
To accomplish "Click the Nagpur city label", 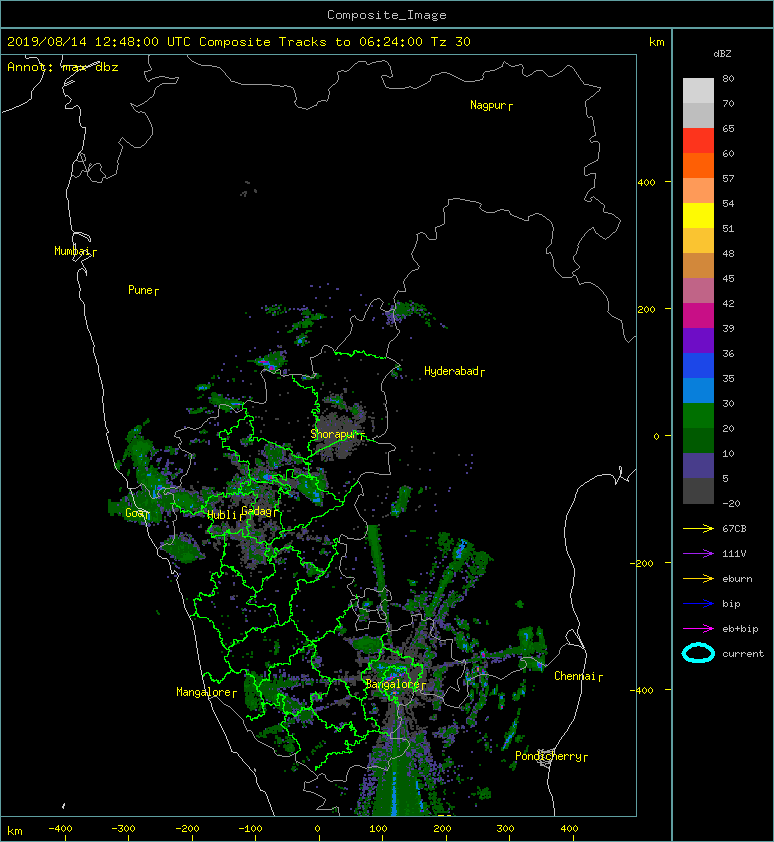I will tap(488, 105).
